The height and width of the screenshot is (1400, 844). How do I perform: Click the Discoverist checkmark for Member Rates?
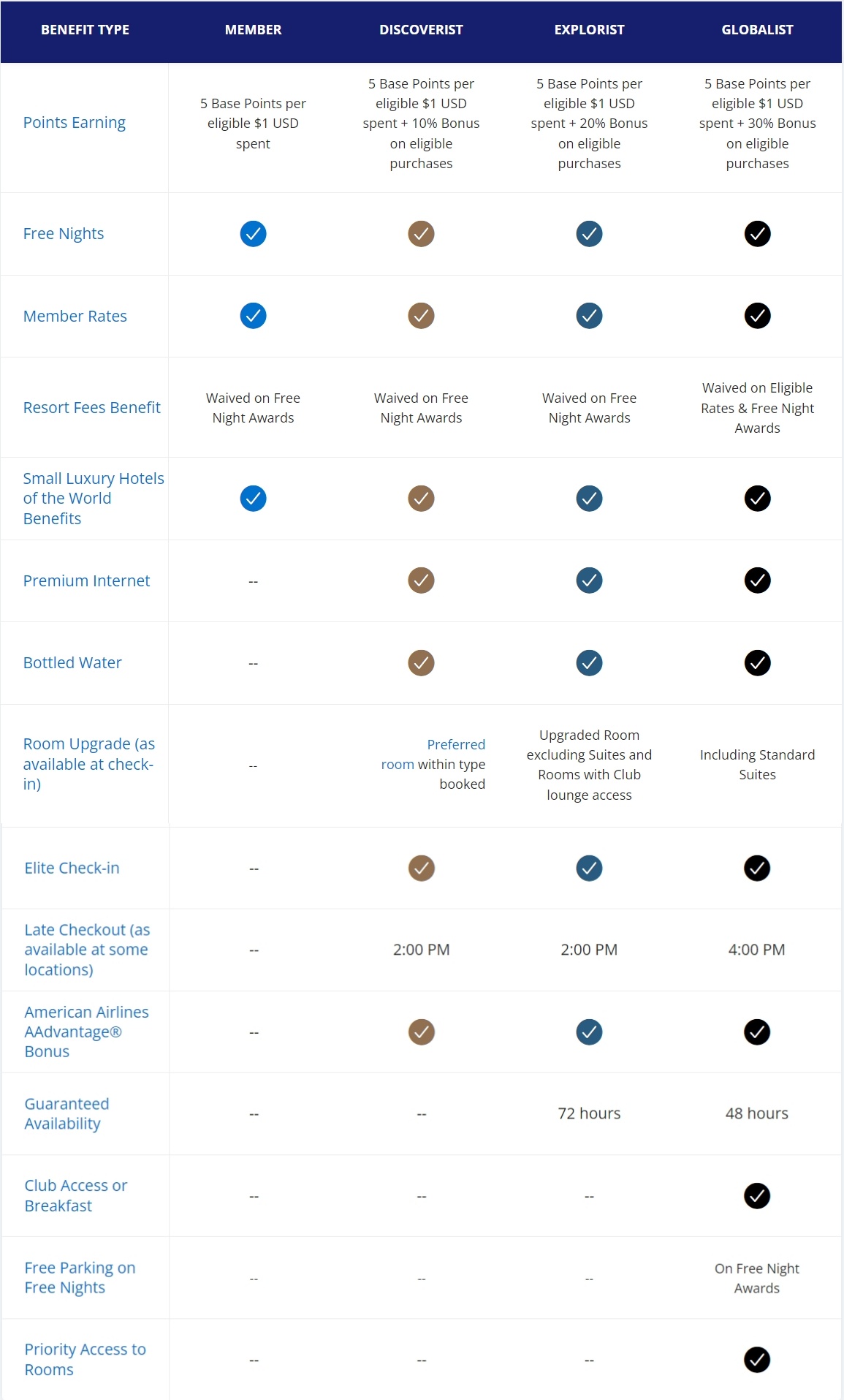pos(421,316)
